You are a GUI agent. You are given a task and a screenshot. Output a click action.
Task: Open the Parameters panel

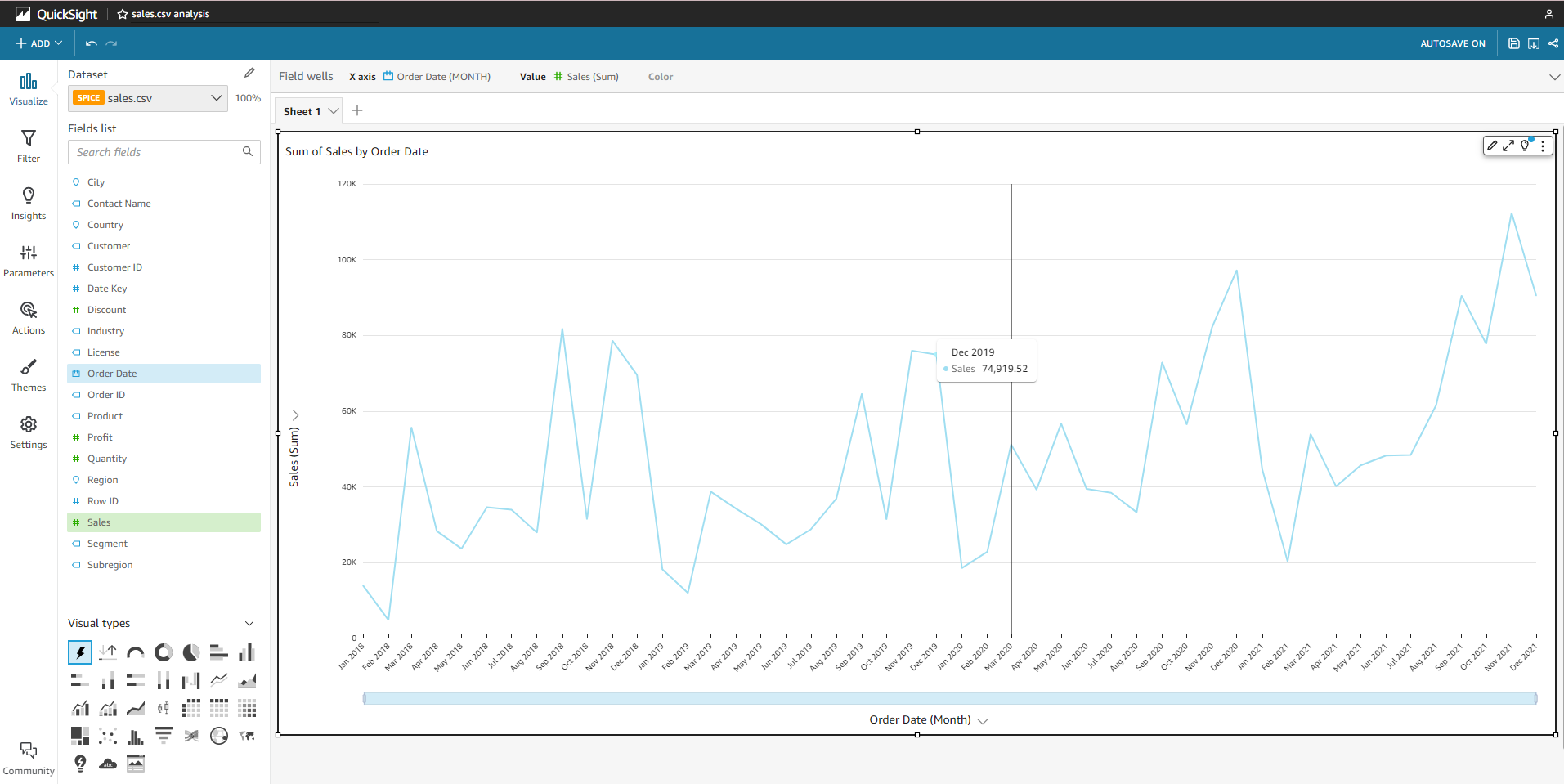[29, 261]
